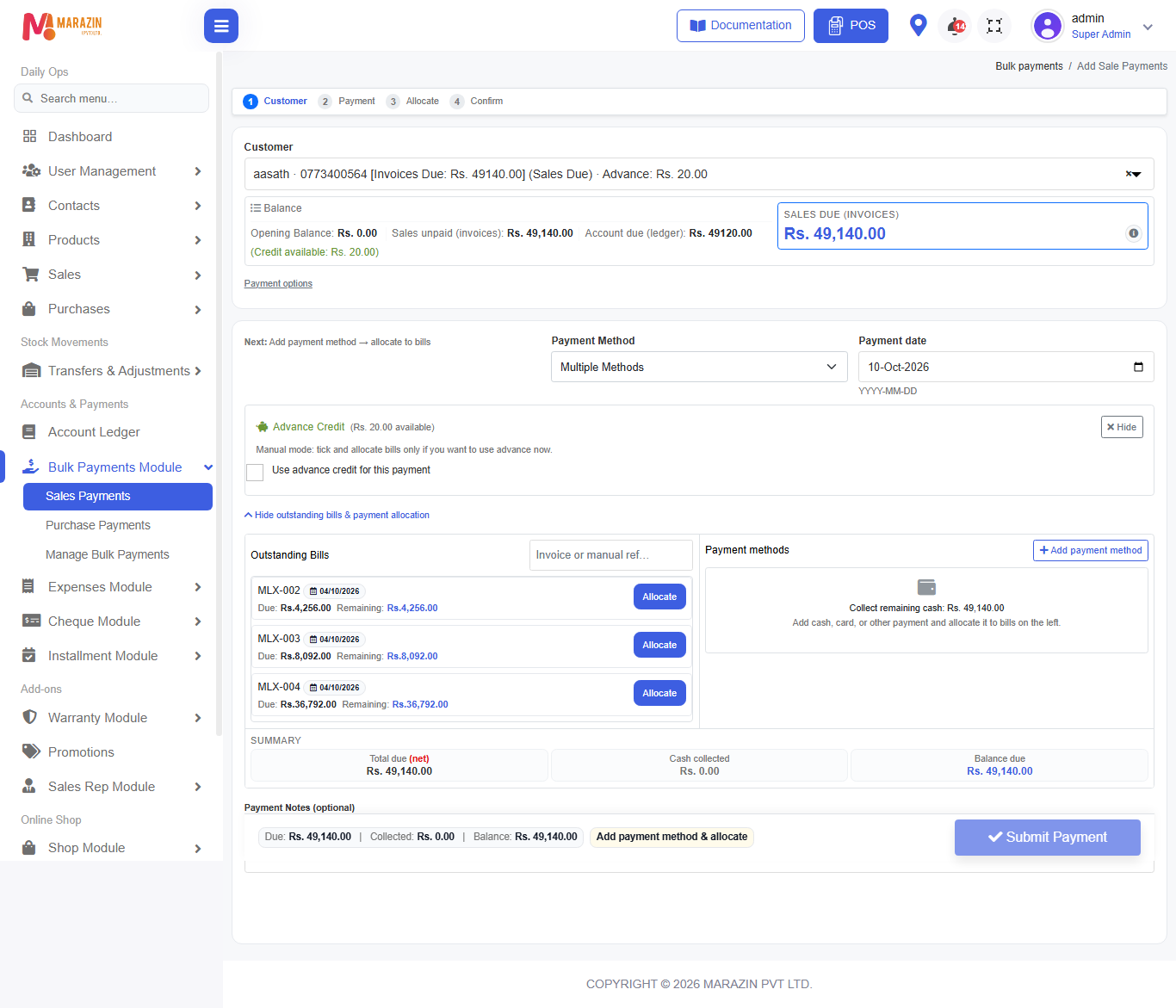Click the Contacts address book icon
This screenshot has width=1176, height=1008.
pyautogui.click(x=29, y=205)
